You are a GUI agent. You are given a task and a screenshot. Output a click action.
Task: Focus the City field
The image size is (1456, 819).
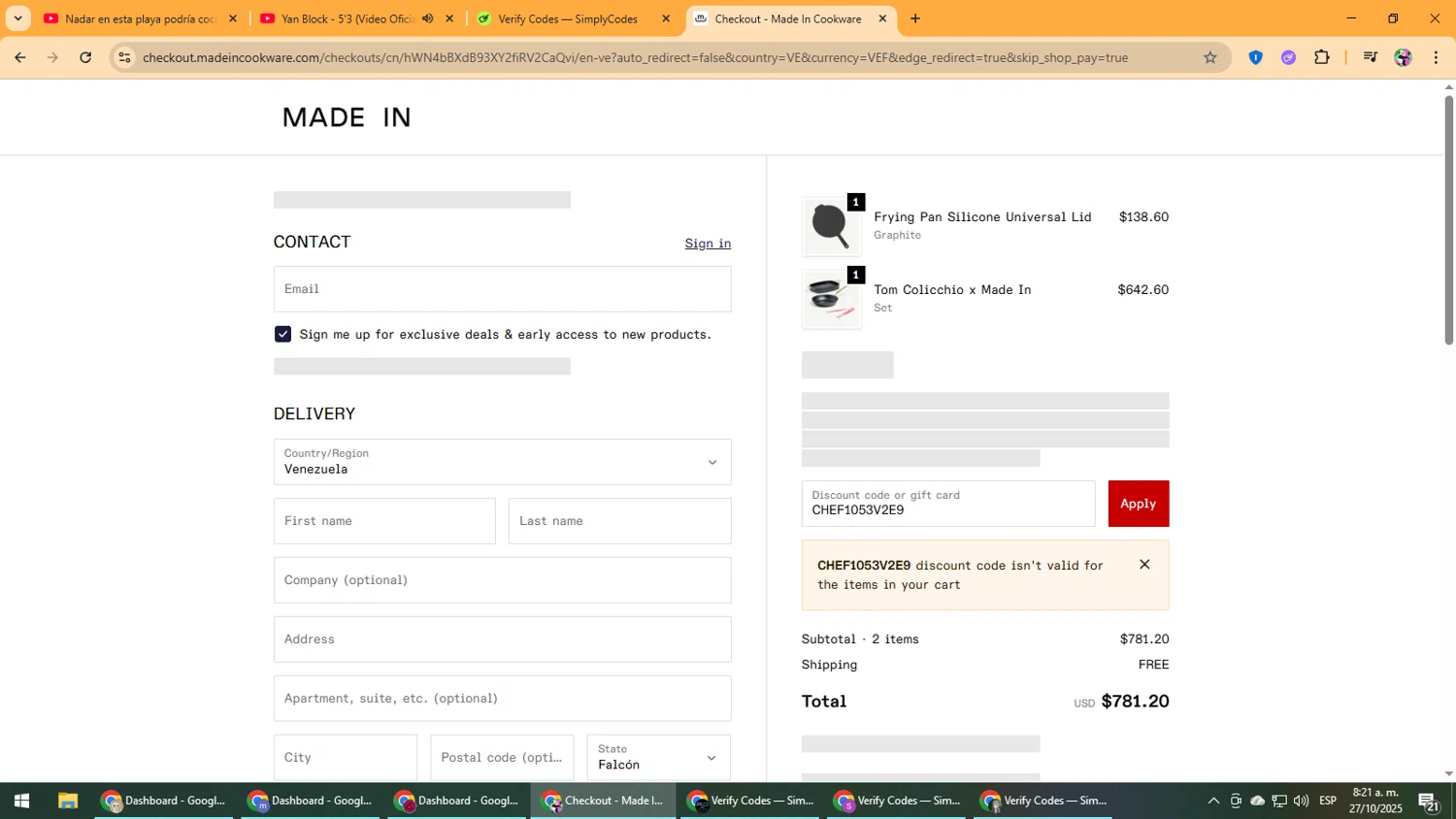tap(346, 757)
